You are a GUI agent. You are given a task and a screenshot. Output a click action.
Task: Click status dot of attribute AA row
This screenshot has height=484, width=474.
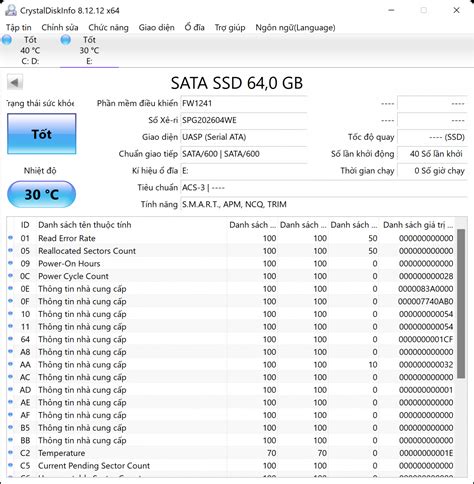11,364
